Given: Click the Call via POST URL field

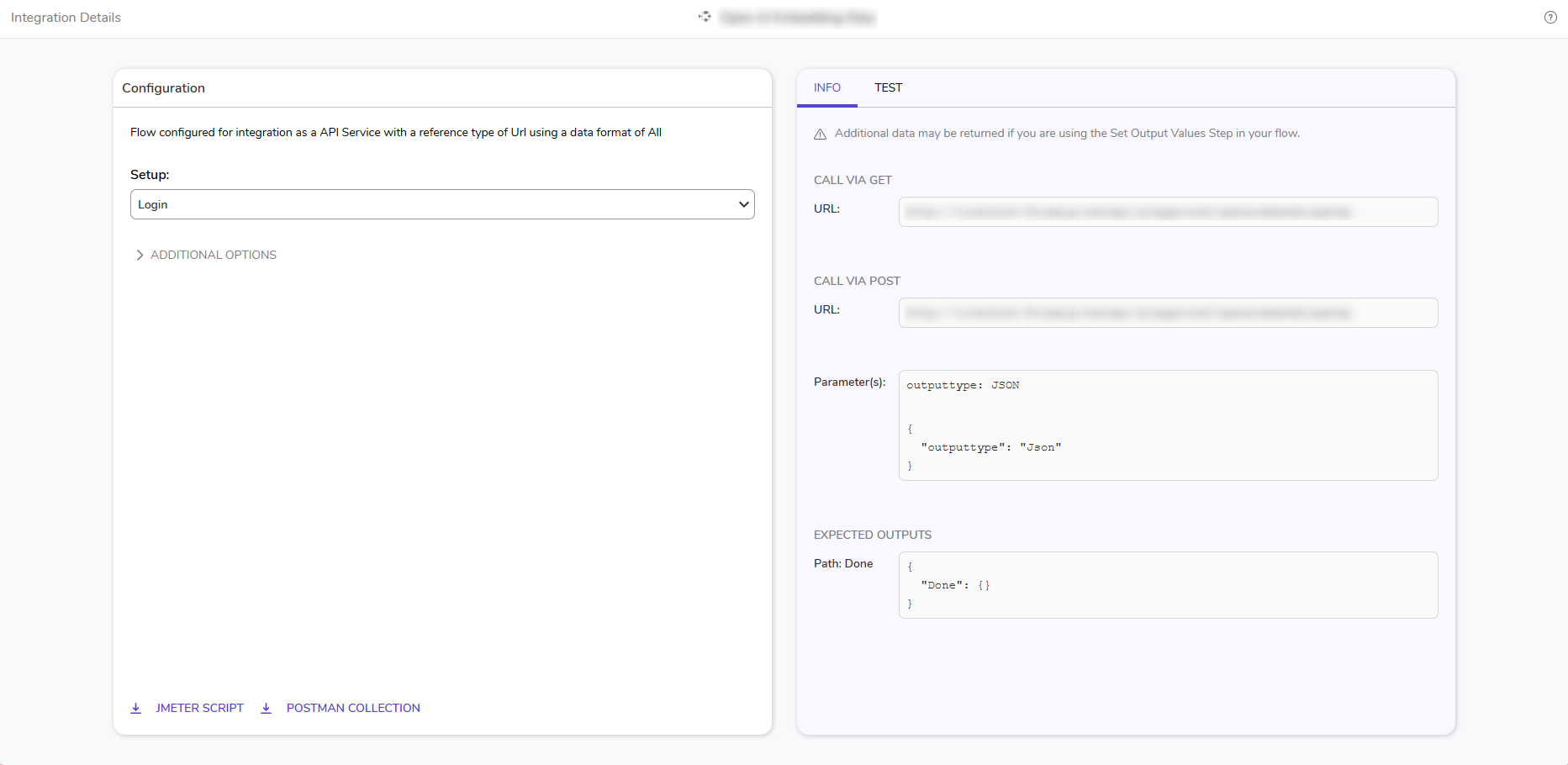Looking at the screenshot, I should click(x=1168, y=313).
